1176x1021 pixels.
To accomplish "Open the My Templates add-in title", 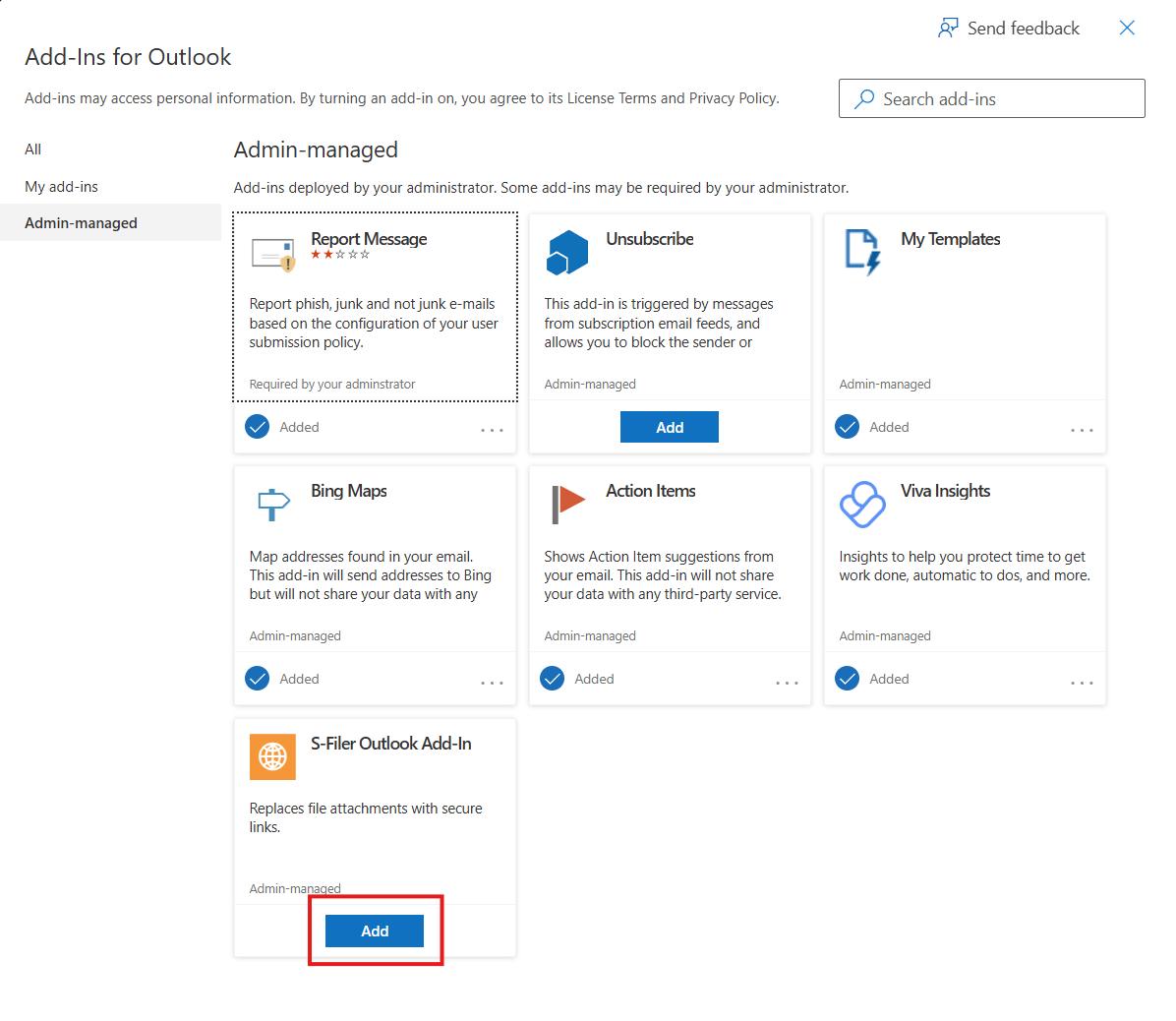I will click(x=950, y=239).
